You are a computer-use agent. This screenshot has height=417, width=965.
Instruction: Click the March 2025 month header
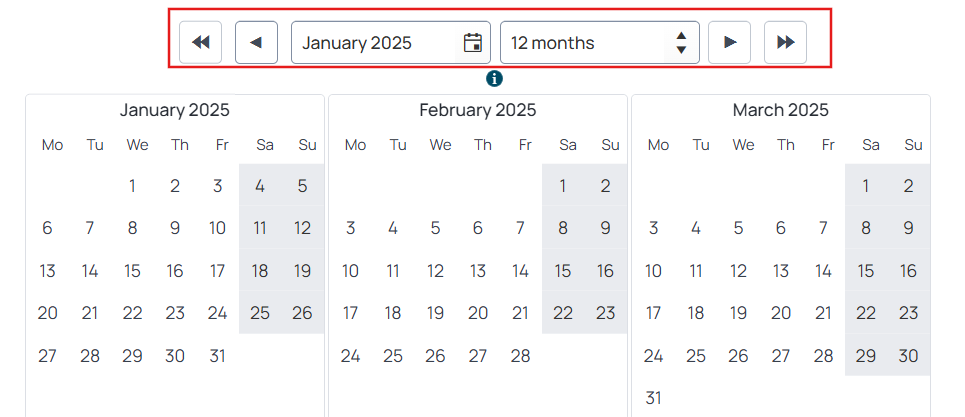[x=780, y=110]
